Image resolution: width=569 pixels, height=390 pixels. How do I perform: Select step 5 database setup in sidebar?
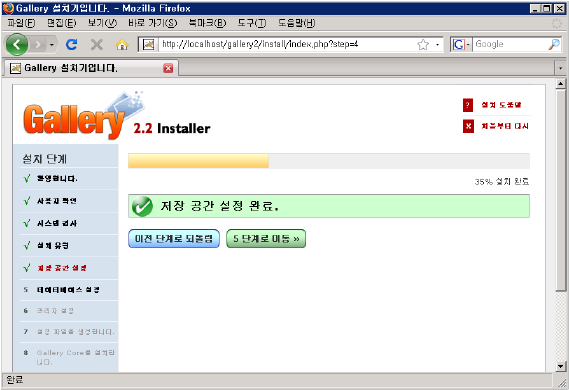pyautogui.click(x=68, y=290)
